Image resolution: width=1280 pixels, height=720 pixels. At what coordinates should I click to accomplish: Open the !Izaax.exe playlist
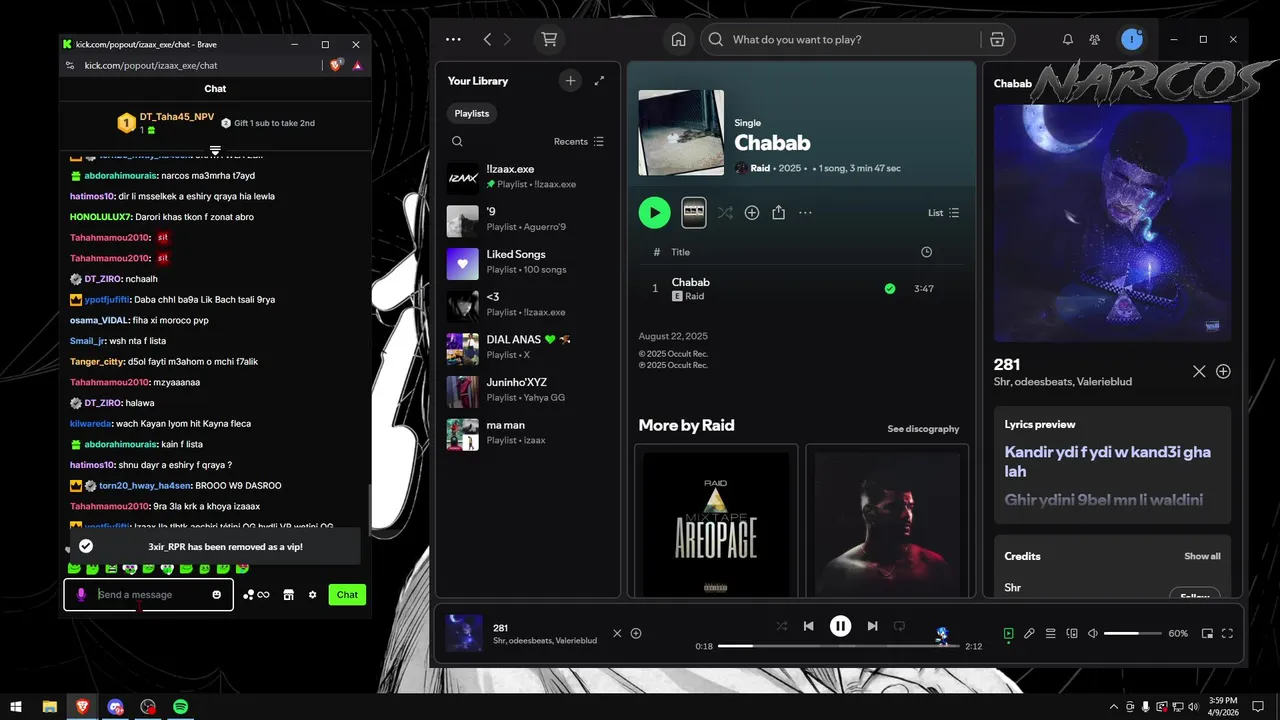tap(528, 177)
